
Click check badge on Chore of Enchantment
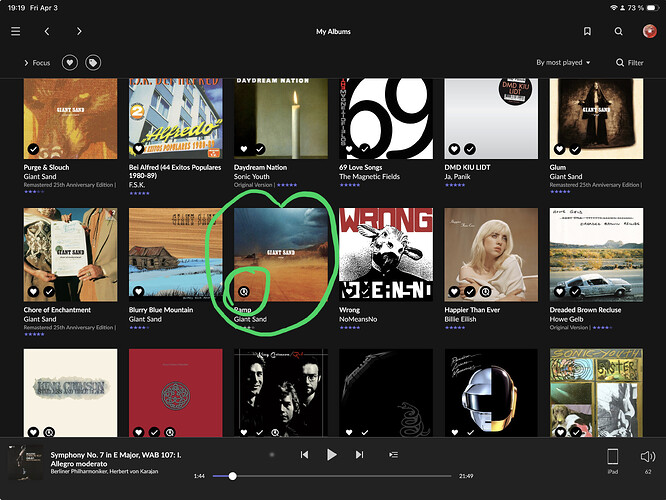tap(49, 292)
